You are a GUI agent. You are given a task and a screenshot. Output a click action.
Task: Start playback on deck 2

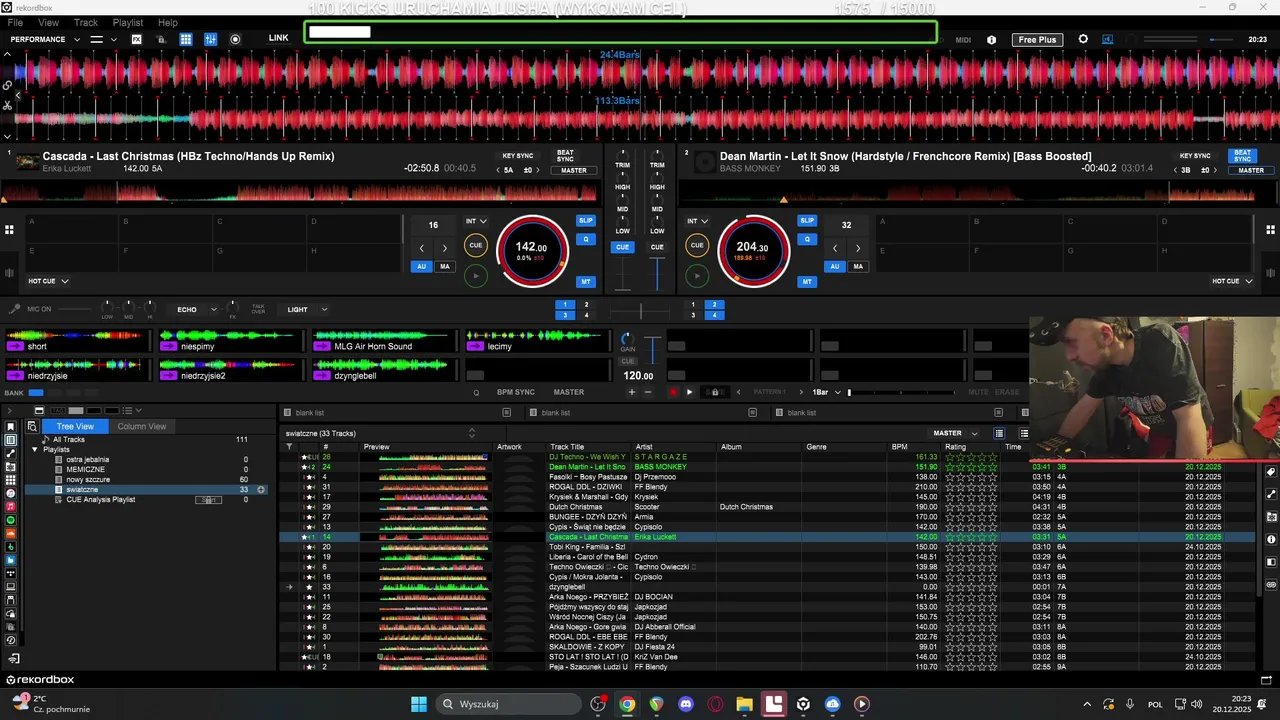click(697, 275)
